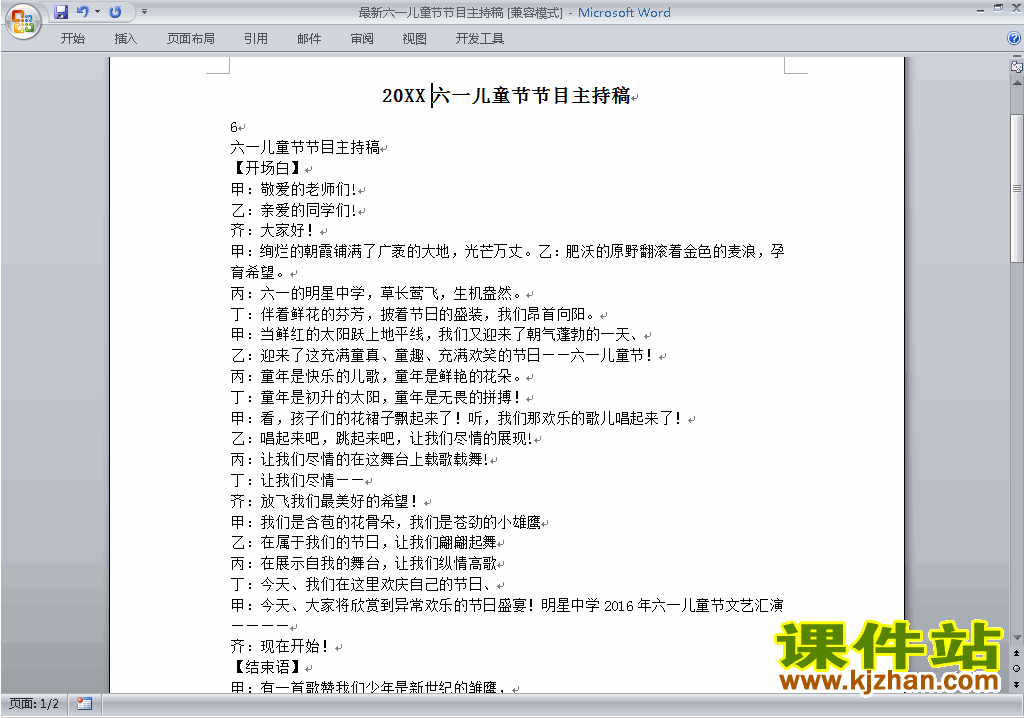Click the Next Page double-down arrow
1024x718 pixels.
coord(1017,684)
